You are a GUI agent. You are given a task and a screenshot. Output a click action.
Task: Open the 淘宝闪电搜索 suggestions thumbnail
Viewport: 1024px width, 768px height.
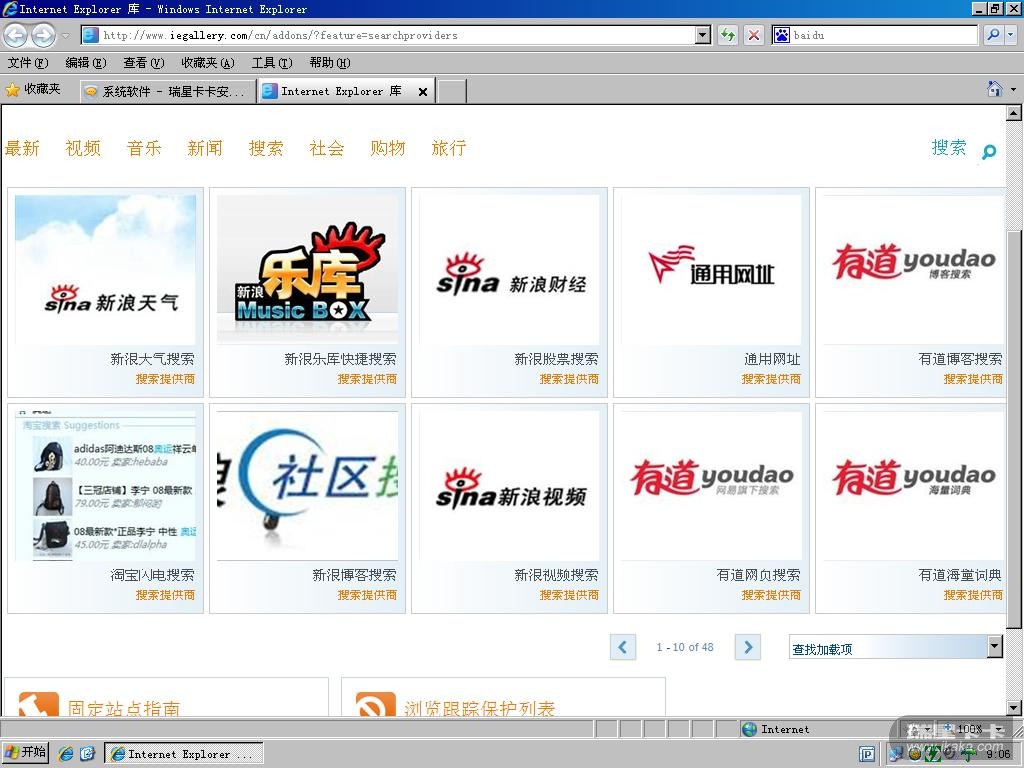click(105, 486)
